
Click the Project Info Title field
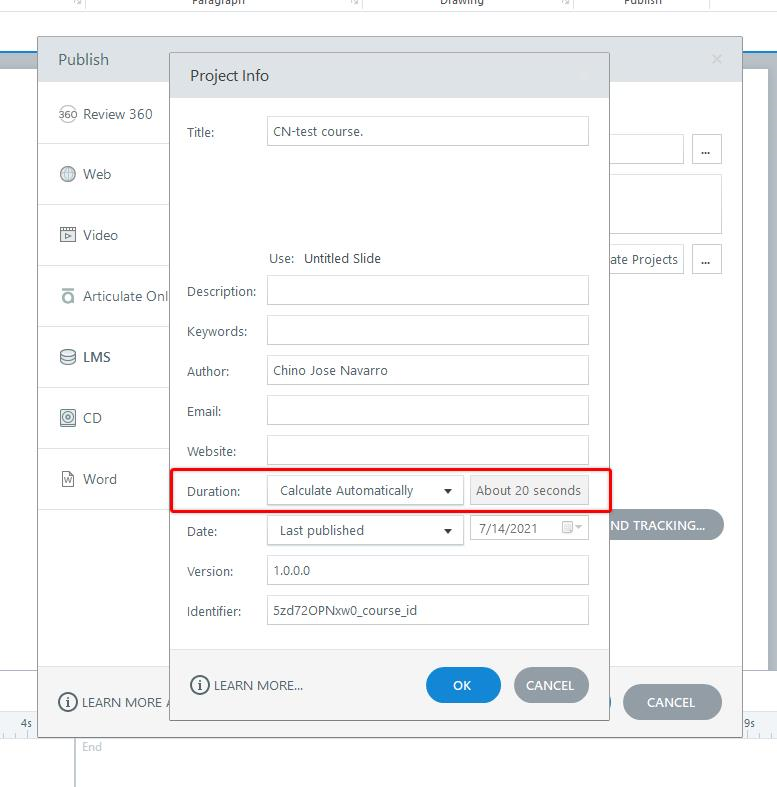click(428, 132)
